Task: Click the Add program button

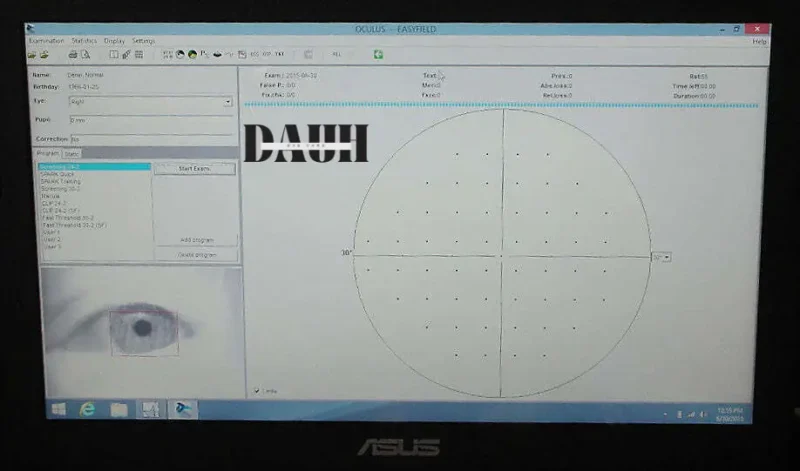Action: tap(196, 241)
